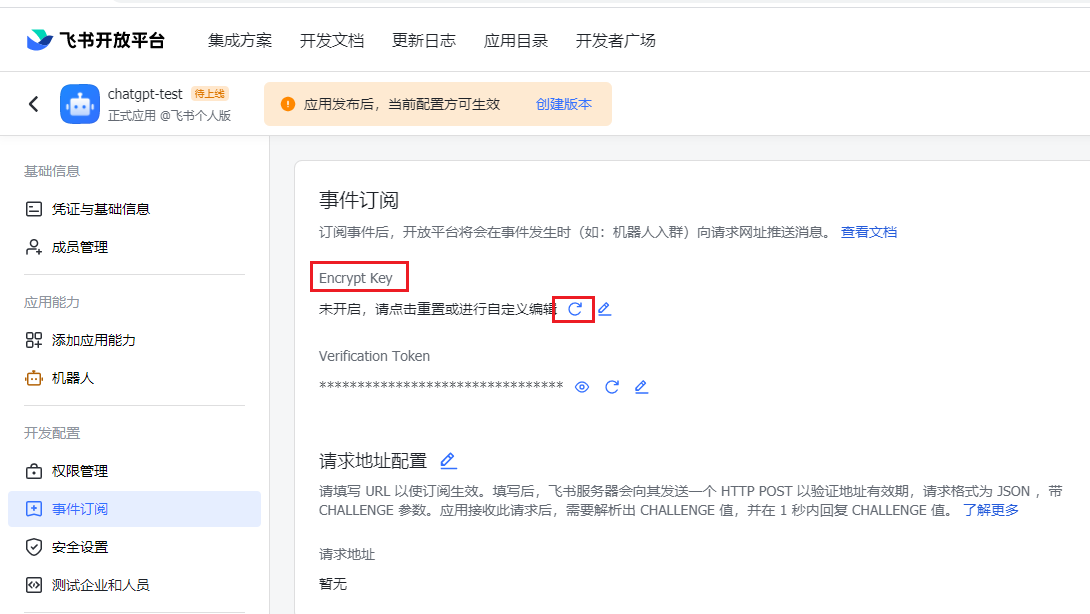This screenshot has height=614, width=1090.
Task: Click the chatgpt-test app name
Action: [x=145, y=94]
